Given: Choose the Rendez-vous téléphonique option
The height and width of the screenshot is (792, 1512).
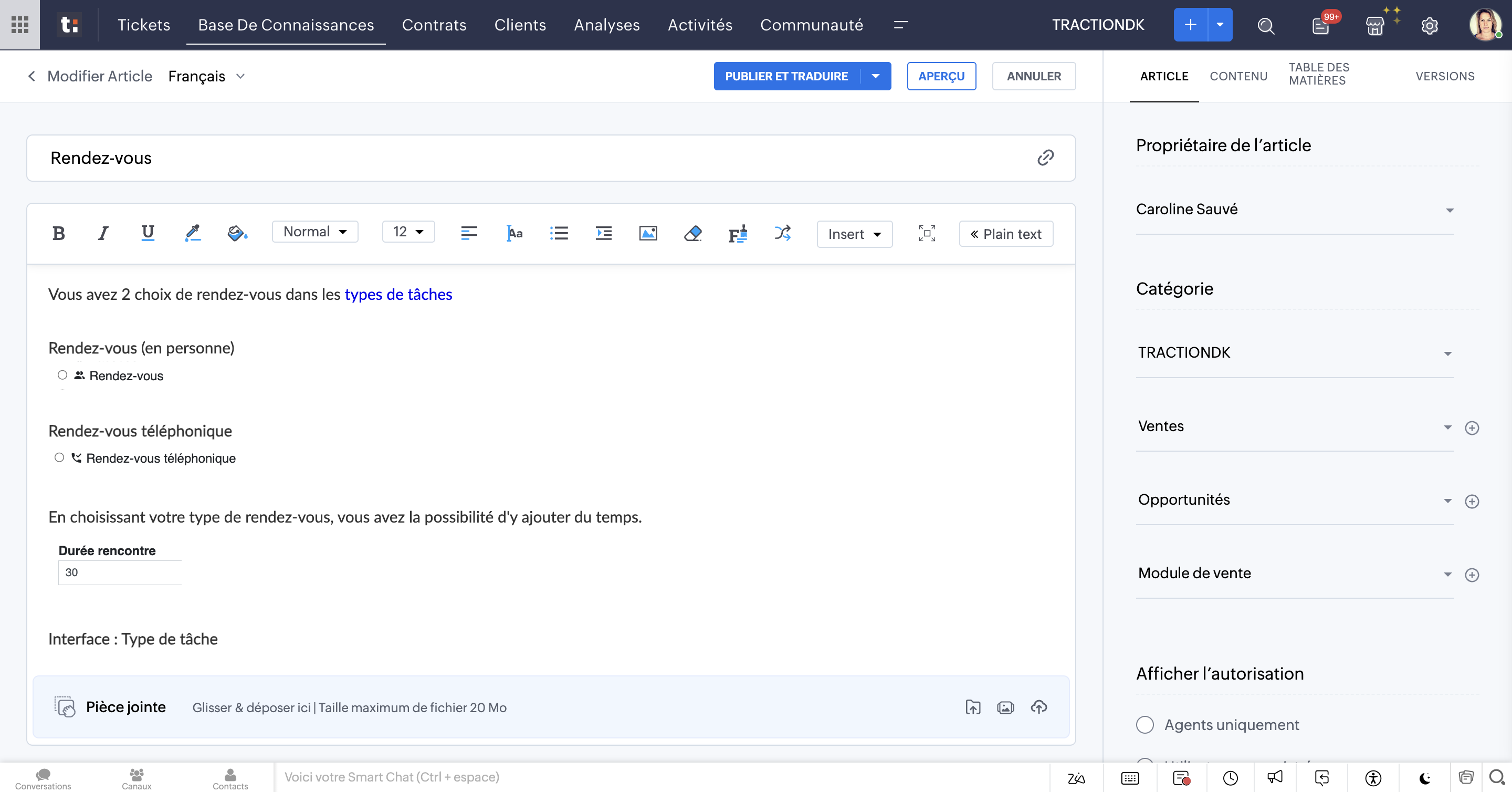Looking at the screenshot, I should (x=59, y=457).
